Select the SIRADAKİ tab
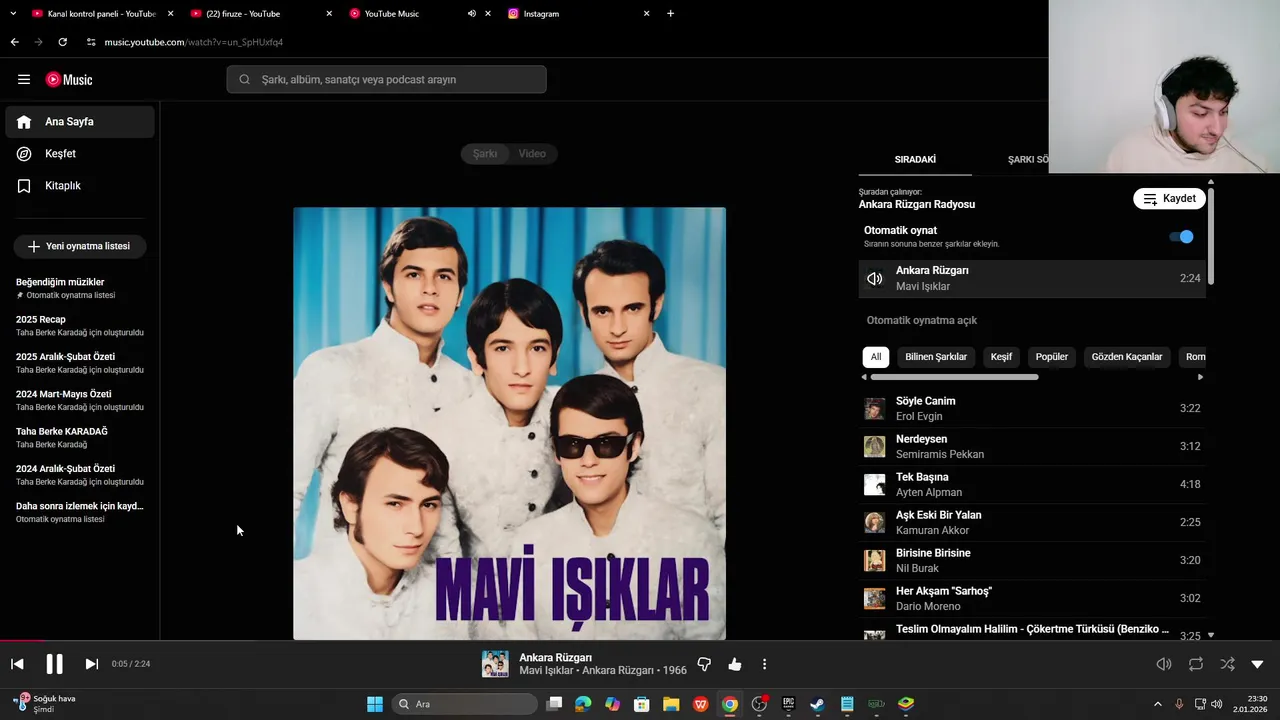The height and width of the screenshot is (720, 1280). (915, 159)
